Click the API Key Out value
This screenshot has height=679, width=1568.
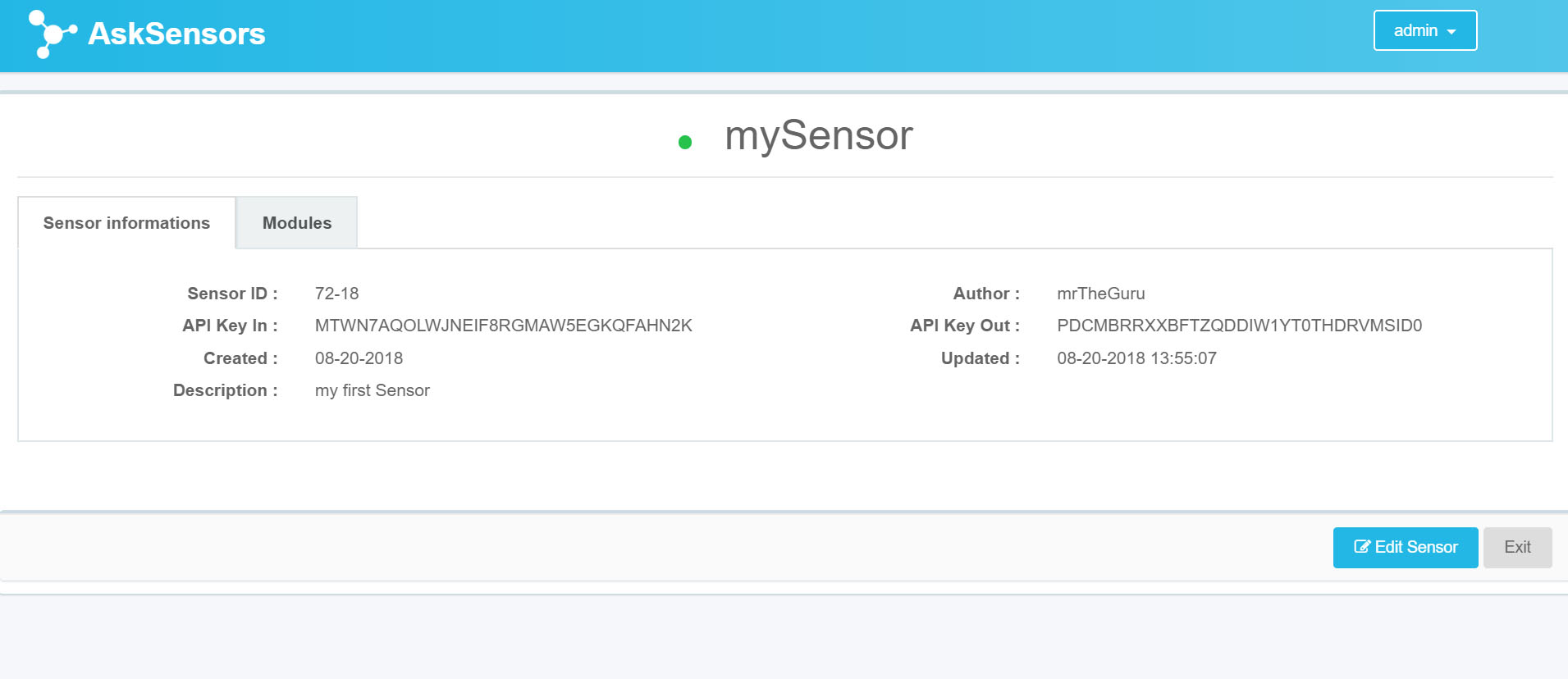(x=1239, y=326)
